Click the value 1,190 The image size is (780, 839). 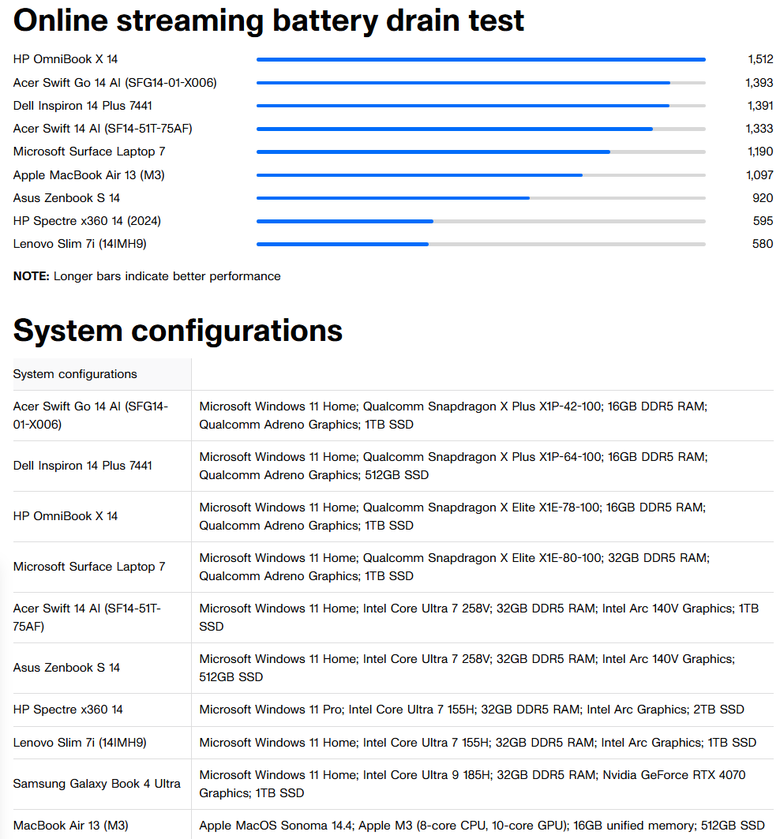tap(760, 151)
